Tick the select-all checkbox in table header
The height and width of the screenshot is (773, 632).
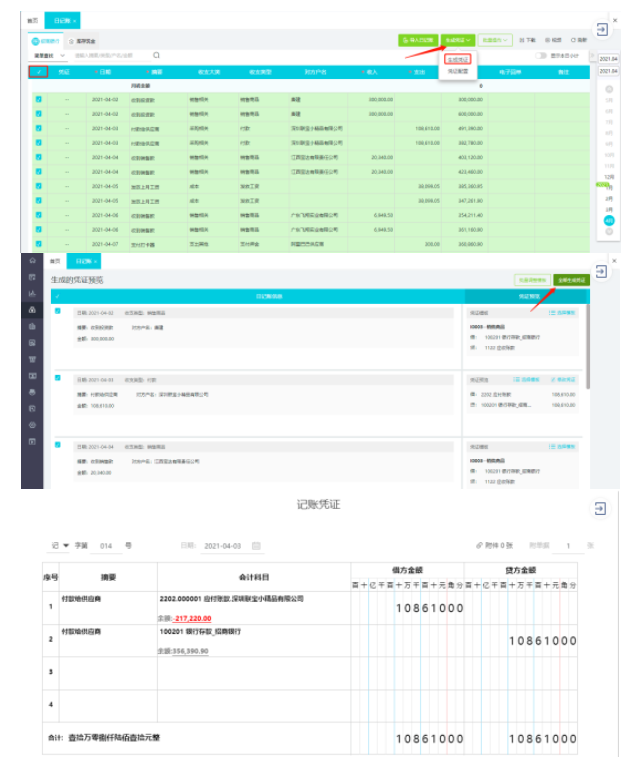[38, 72]
